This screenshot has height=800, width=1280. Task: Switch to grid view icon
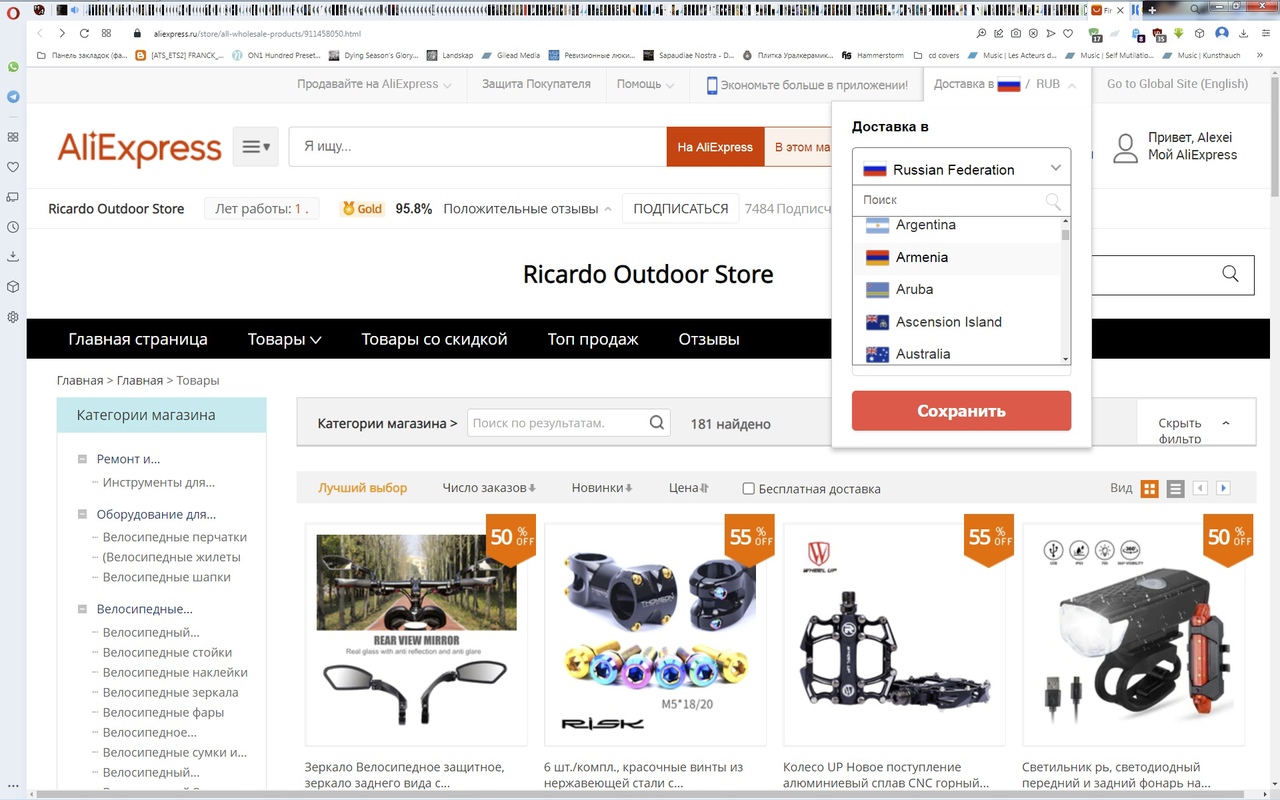coord(1149,488)
